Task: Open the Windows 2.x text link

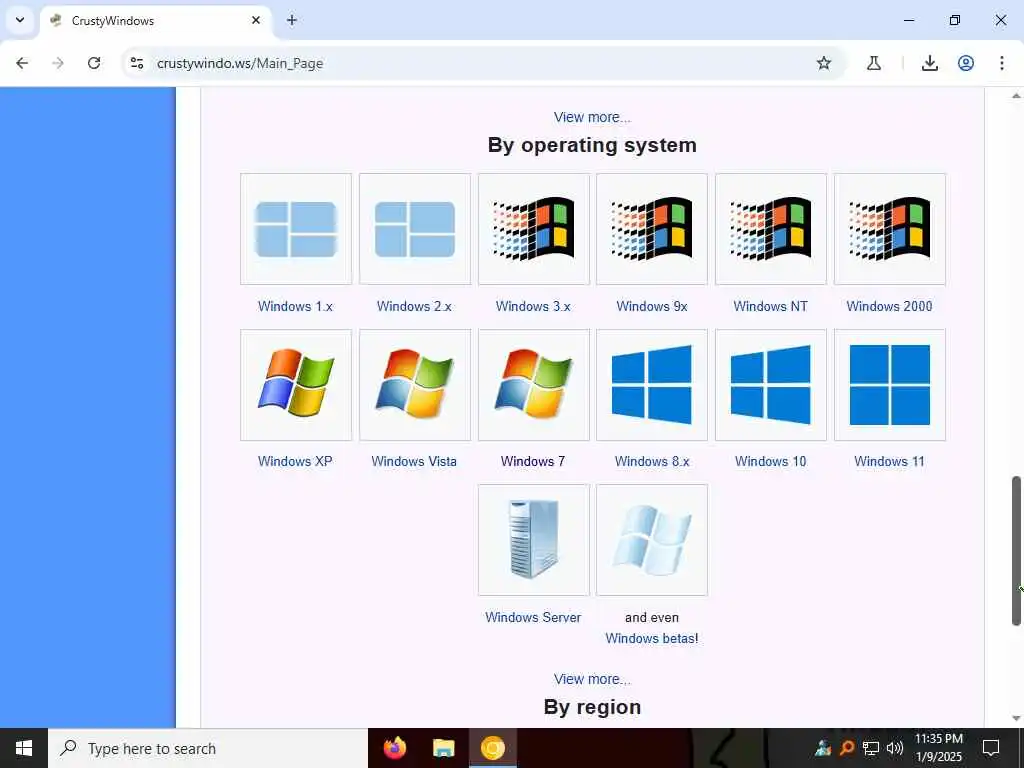Action: pyautogui.click(x=414, y=306)
